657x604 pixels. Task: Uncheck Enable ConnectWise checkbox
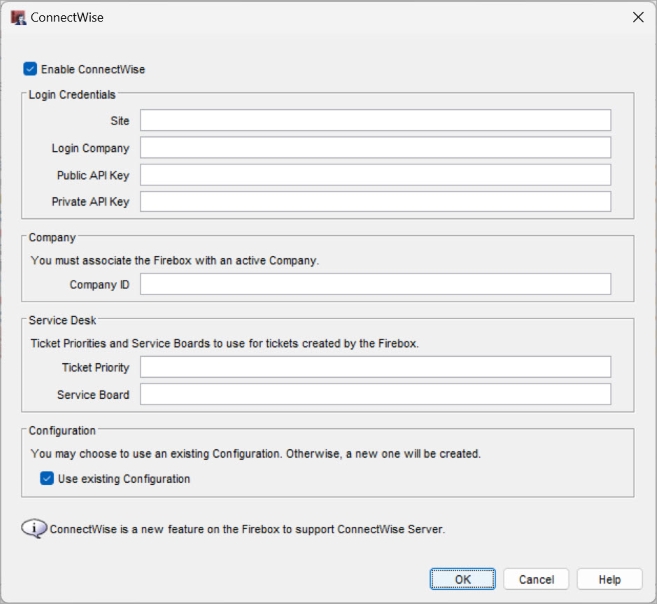click(30, 69)
